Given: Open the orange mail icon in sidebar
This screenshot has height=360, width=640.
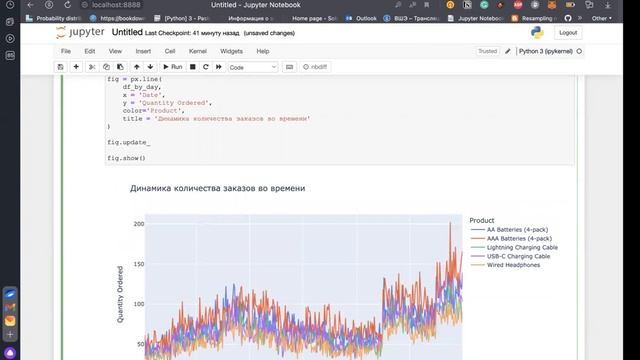Looking at the screenshot, I should point(10,321).
